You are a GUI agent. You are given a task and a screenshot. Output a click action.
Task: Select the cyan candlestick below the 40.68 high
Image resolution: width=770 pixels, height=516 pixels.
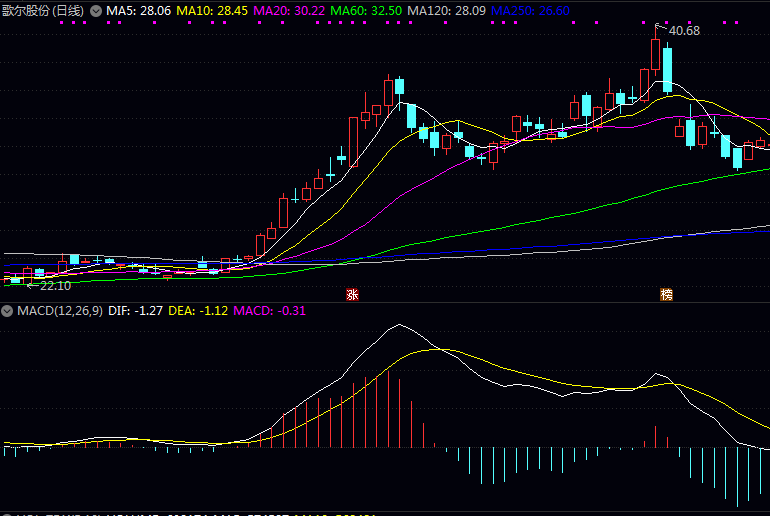point(667,68)
